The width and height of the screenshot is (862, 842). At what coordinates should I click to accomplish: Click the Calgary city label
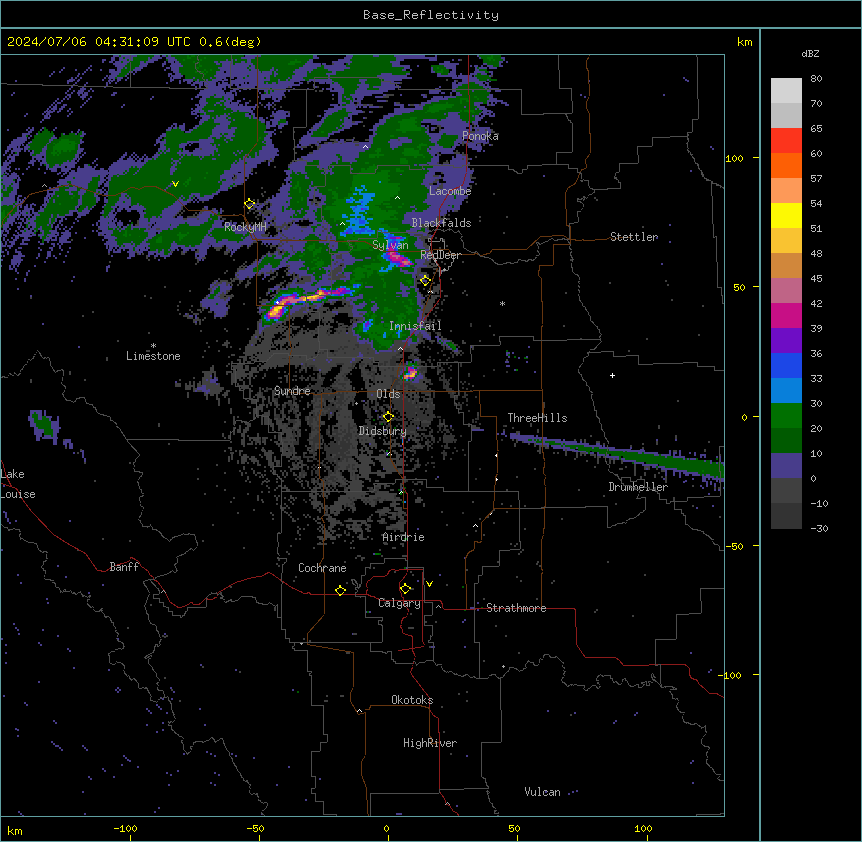399,603
